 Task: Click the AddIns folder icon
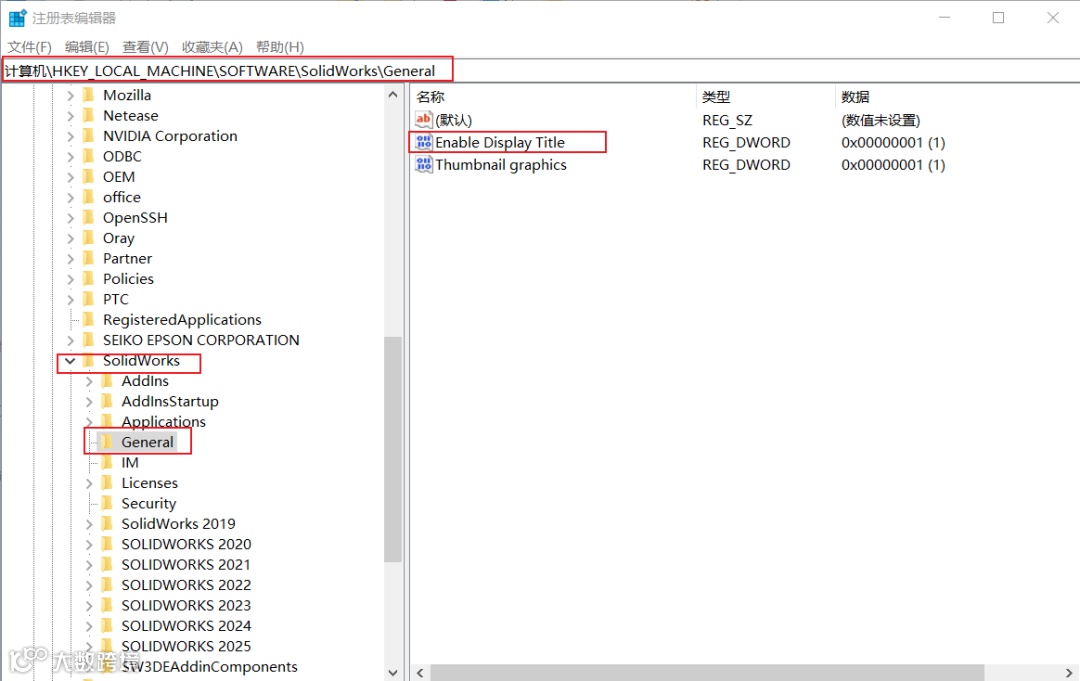[107, 381]
